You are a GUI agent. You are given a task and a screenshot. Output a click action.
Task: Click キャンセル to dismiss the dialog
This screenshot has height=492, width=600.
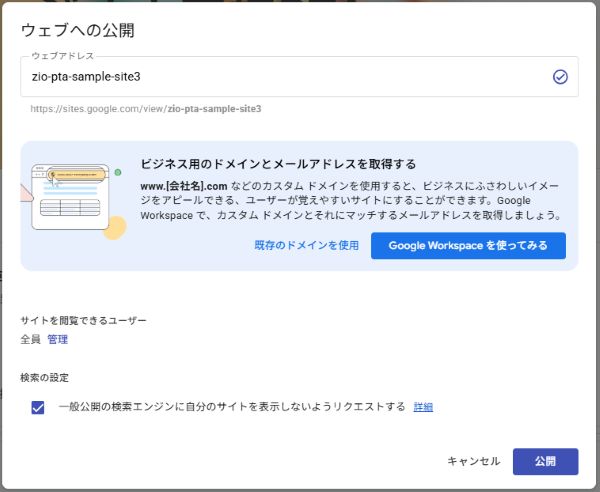click(474, 461)
